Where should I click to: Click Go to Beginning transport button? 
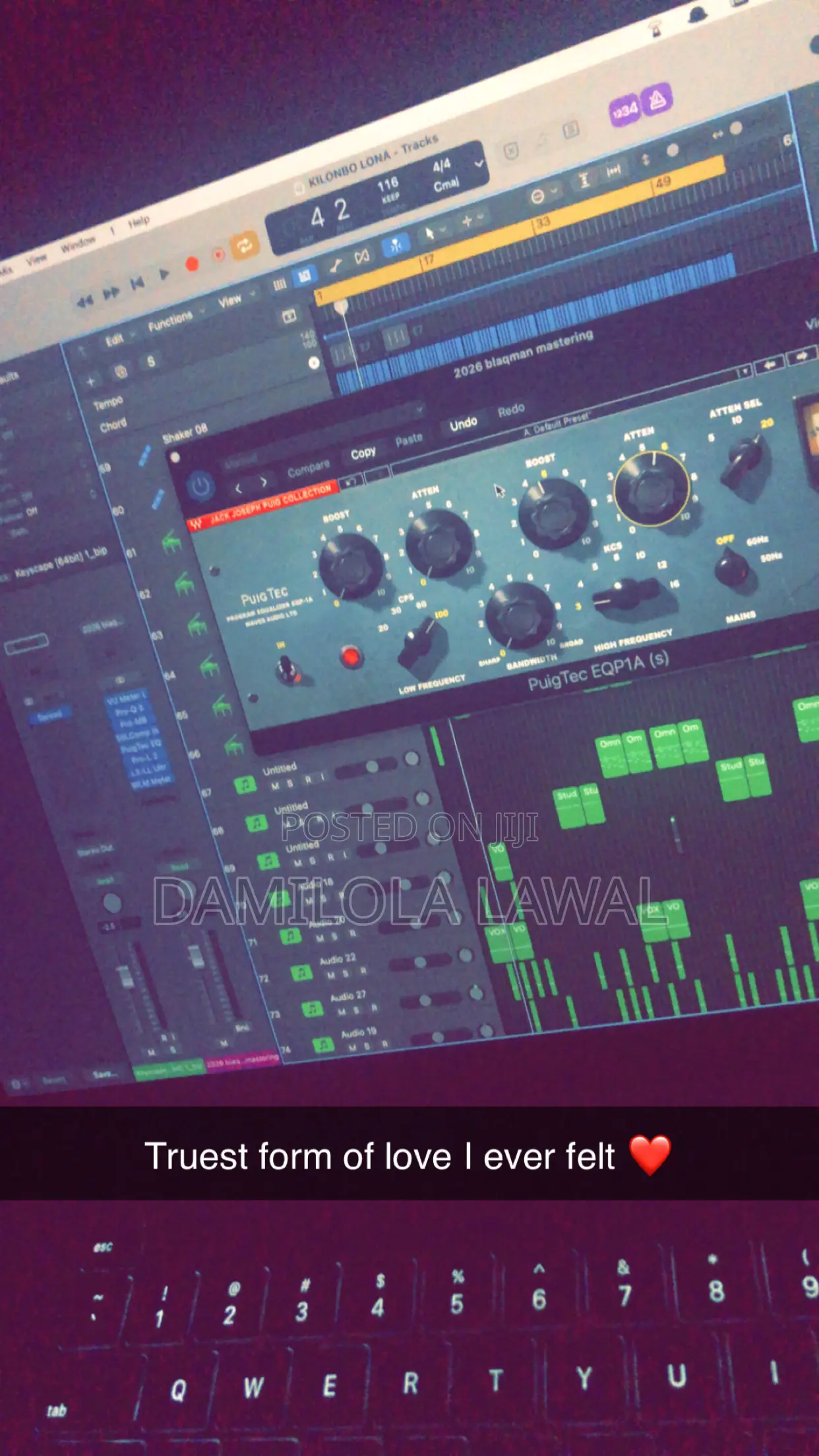click(x=137, y=284)
